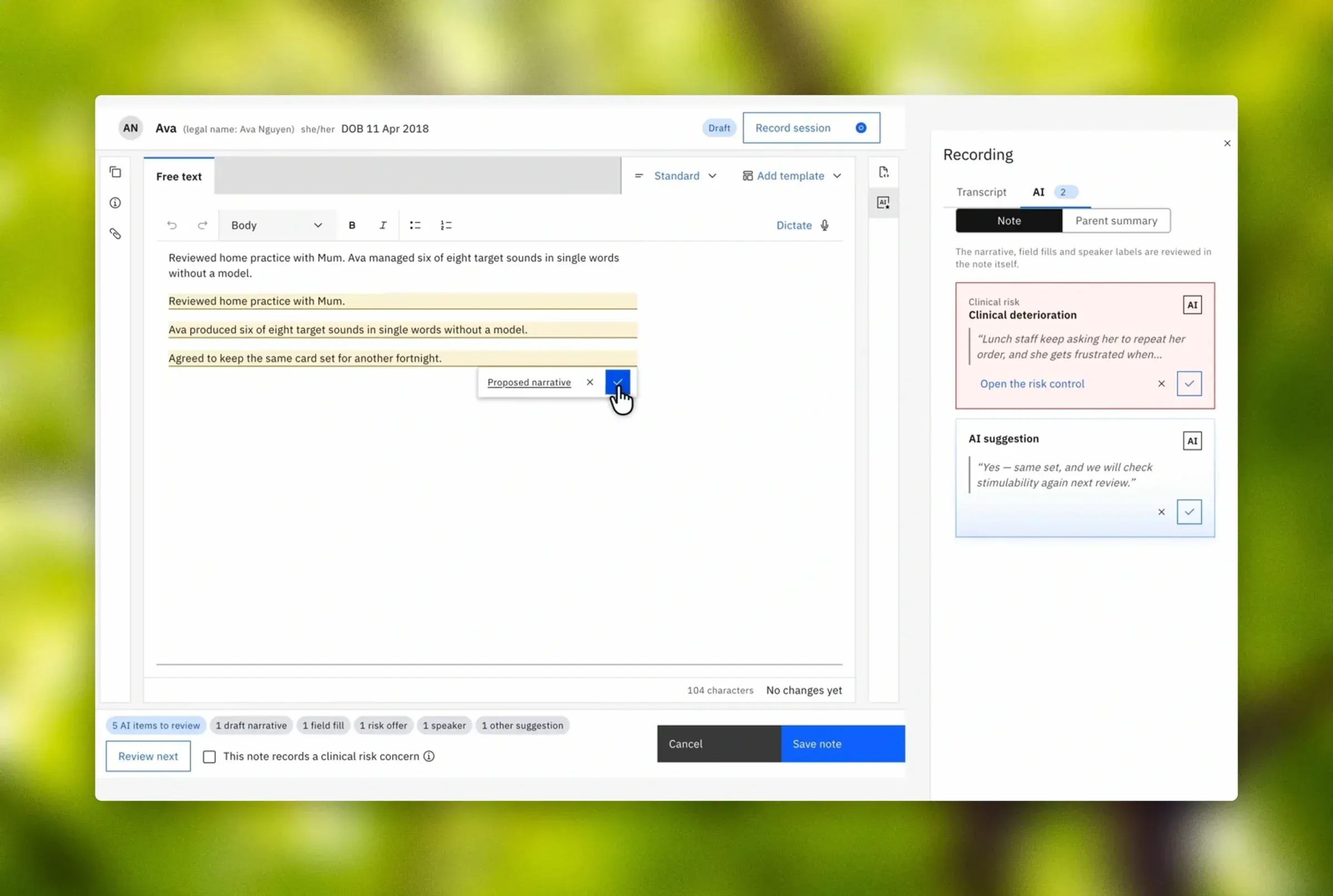Click the 1 speaker chip
Viewport: 1333px width, 896px height.
[444, 726]
